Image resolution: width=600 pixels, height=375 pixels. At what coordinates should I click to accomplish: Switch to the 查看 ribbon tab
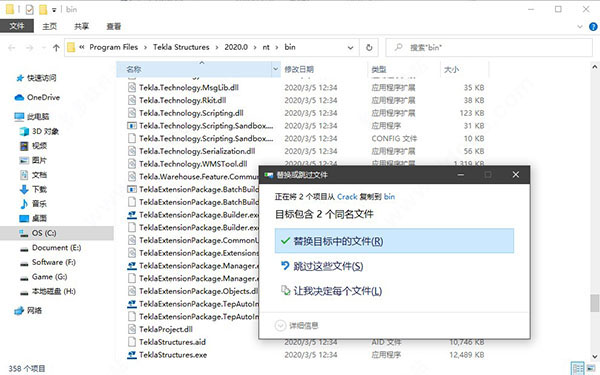114,26
